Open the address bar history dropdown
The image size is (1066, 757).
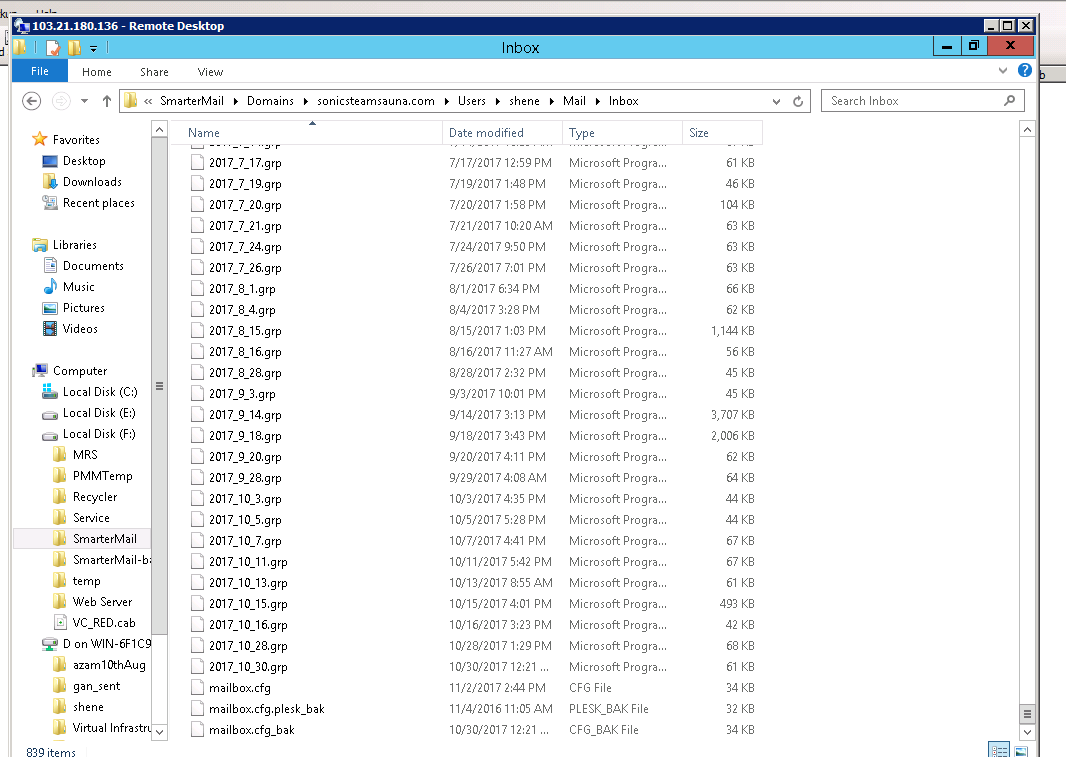[x=777, y=101]
